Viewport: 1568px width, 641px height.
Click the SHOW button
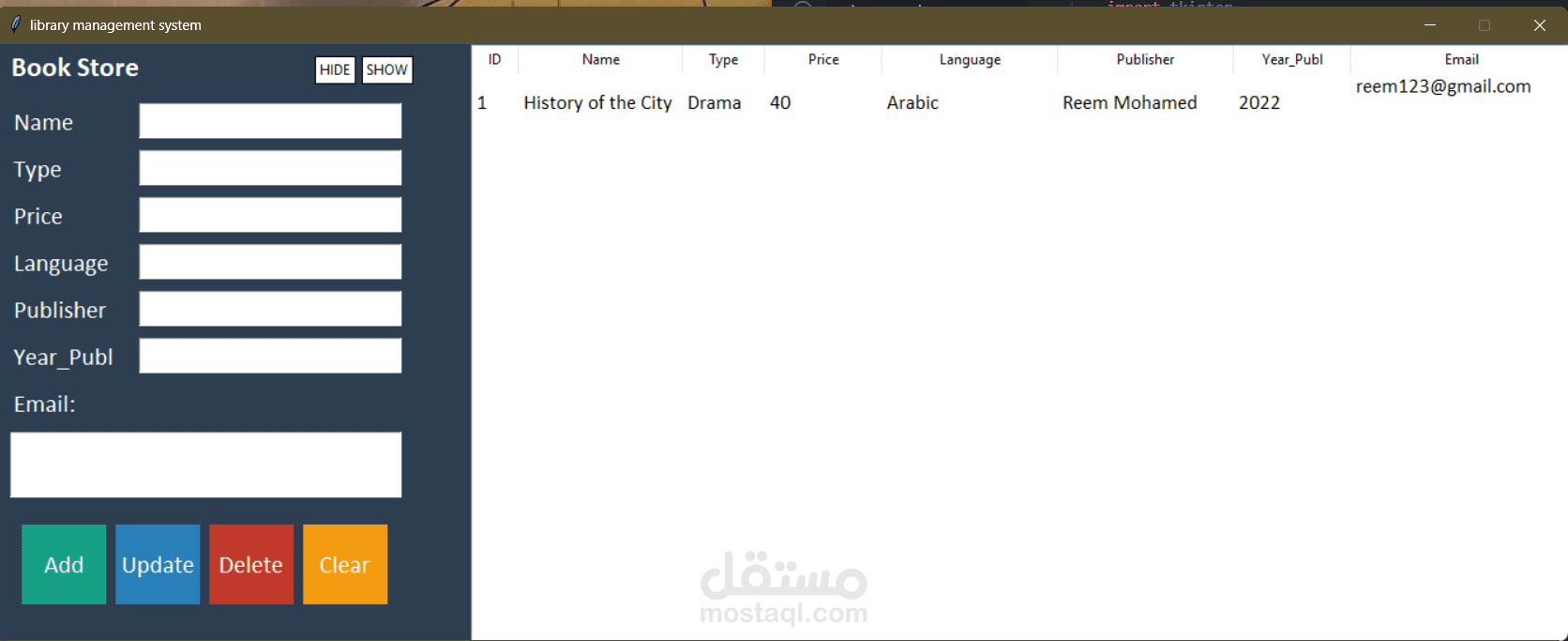pos(386,69)
